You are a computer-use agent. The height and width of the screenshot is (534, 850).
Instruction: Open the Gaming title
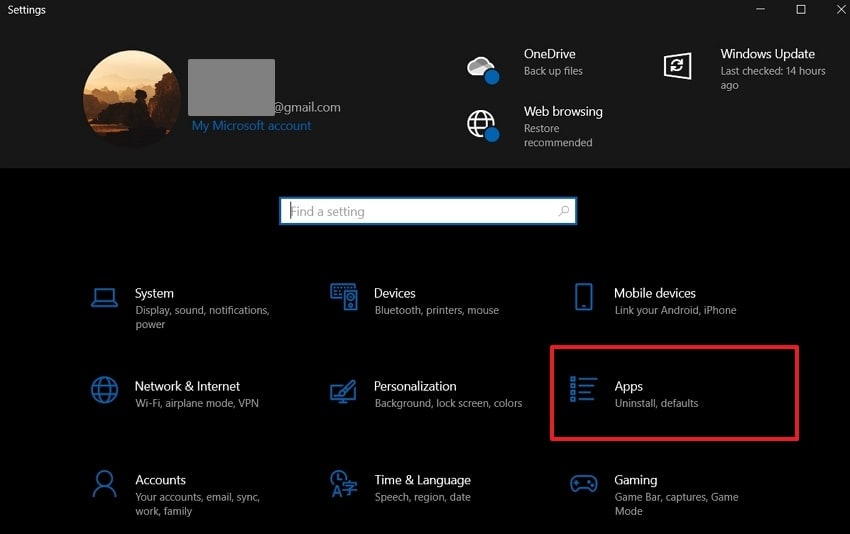[x=635, y=480]
